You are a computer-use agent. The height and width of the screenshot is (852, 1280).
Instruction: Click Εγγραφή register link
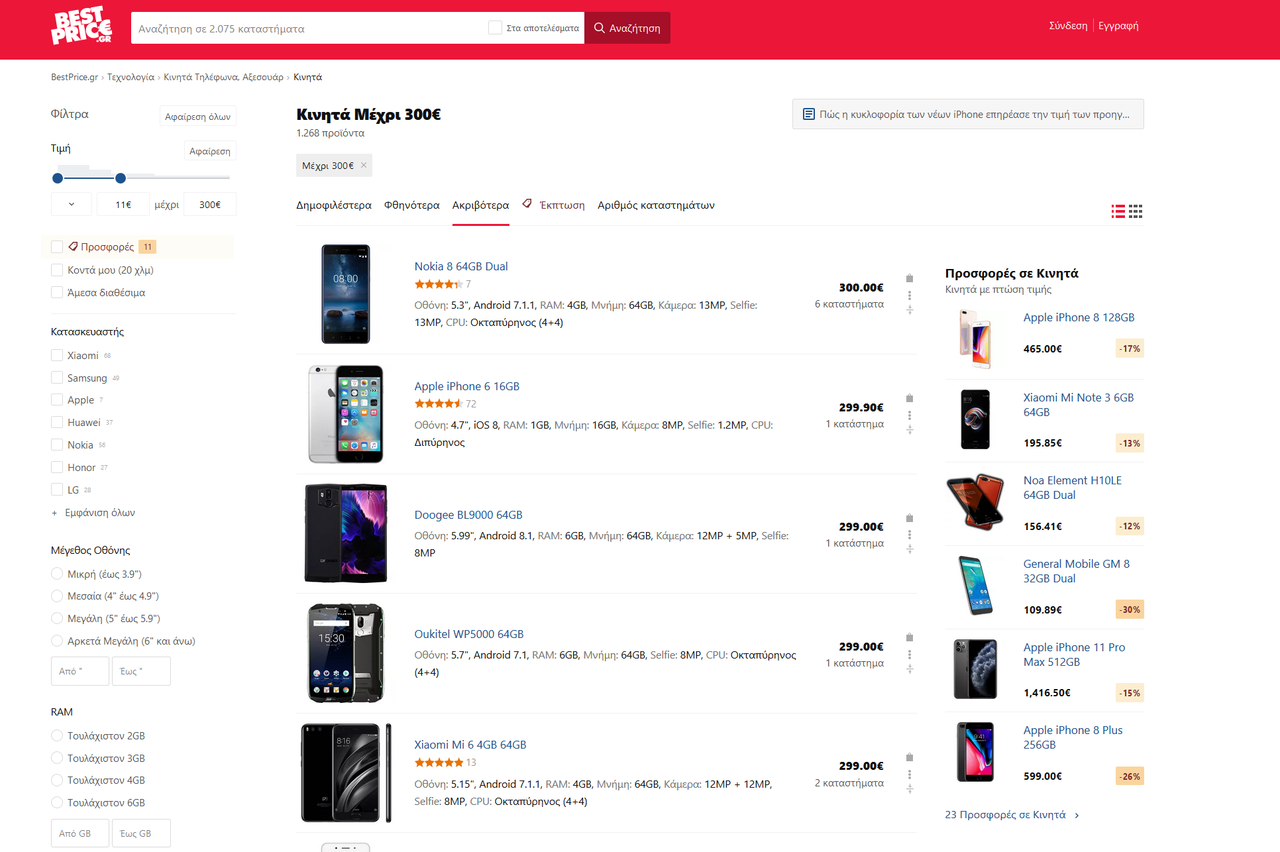[x=1118, y=26]
